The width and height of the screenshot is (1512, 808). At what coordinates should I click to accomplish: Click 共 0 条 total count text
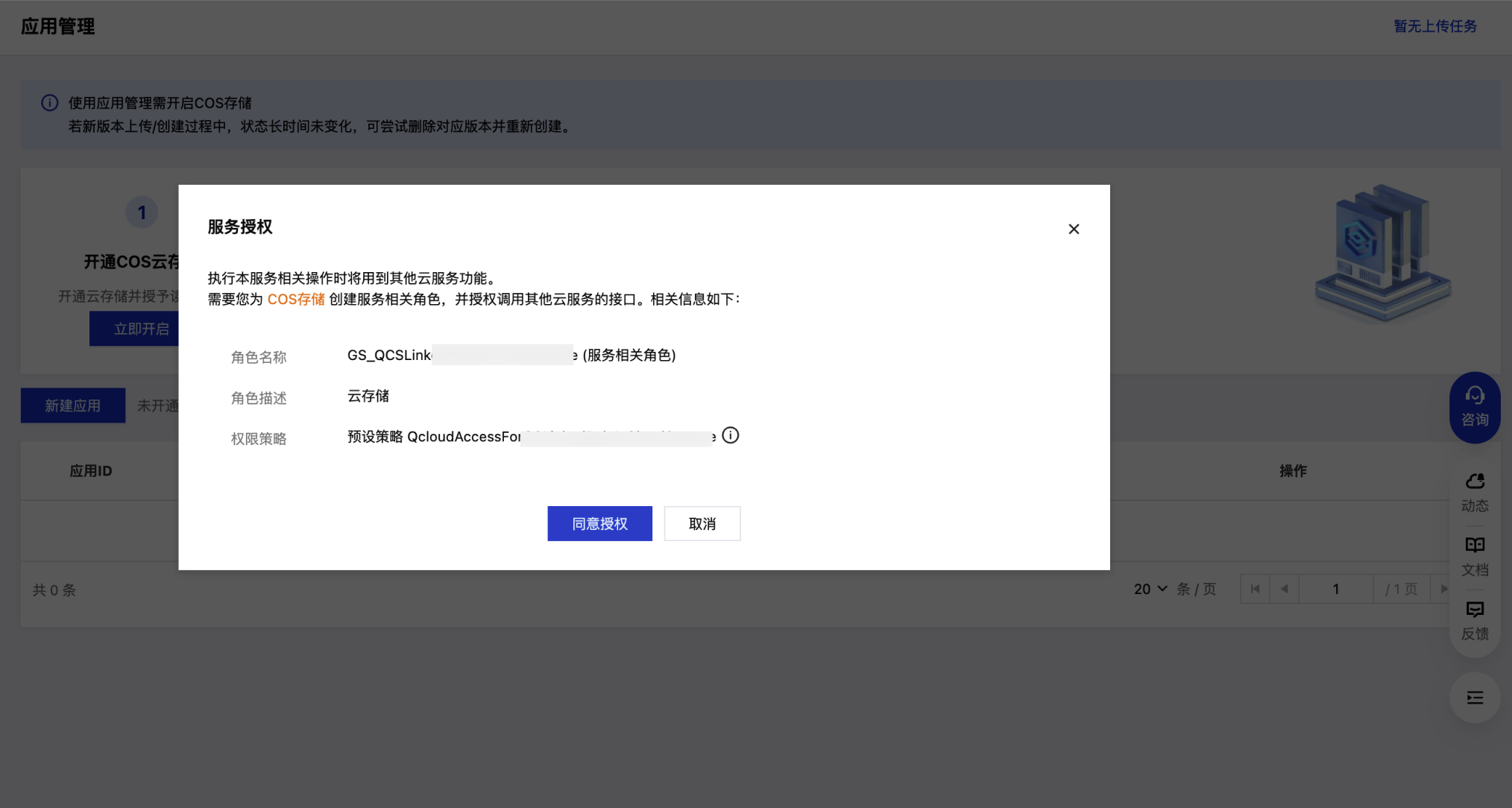[x=54, y=590]
